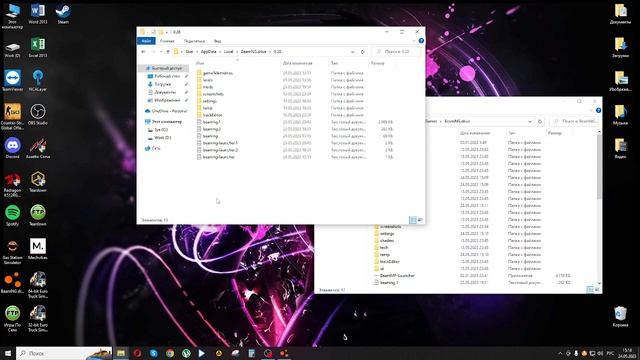The width and height of the screenshot is (640, 360).
Task: Click the taskbar clock
Action: [628, 353]
